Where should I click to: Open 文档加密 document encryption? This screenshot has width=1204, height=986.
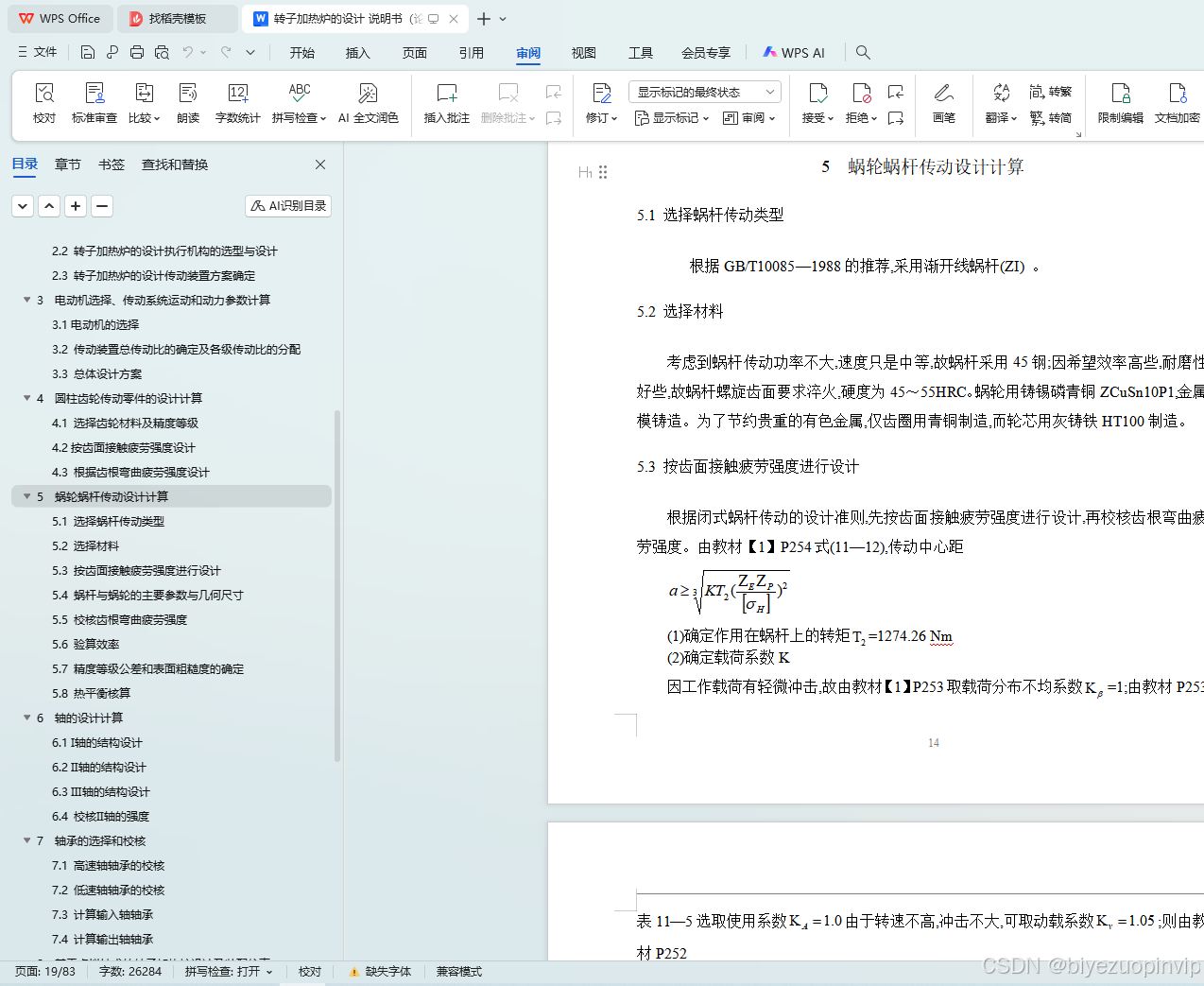(1178, 103)
